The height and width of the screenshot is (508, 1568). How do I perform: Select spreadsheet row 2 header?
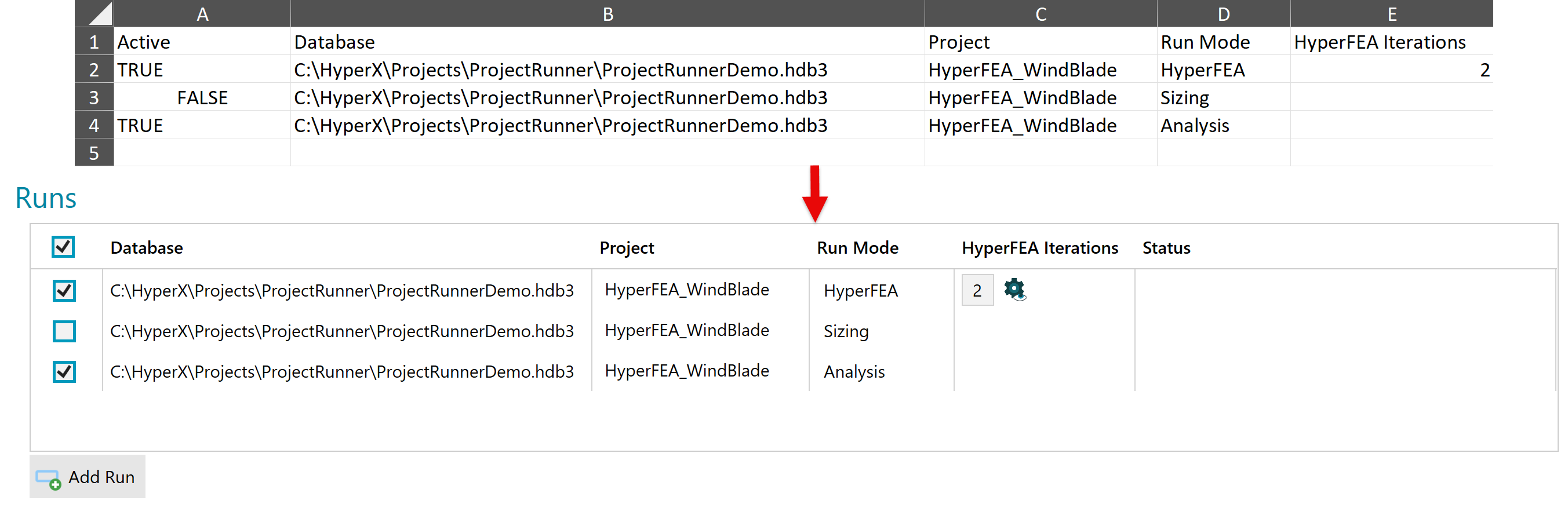[94, 70]
